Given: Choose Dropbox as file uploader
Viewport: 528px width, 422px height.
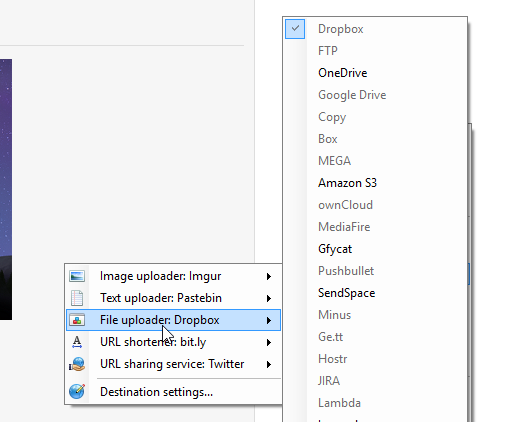Looking at the screenshot, I should tap(375, 29).
